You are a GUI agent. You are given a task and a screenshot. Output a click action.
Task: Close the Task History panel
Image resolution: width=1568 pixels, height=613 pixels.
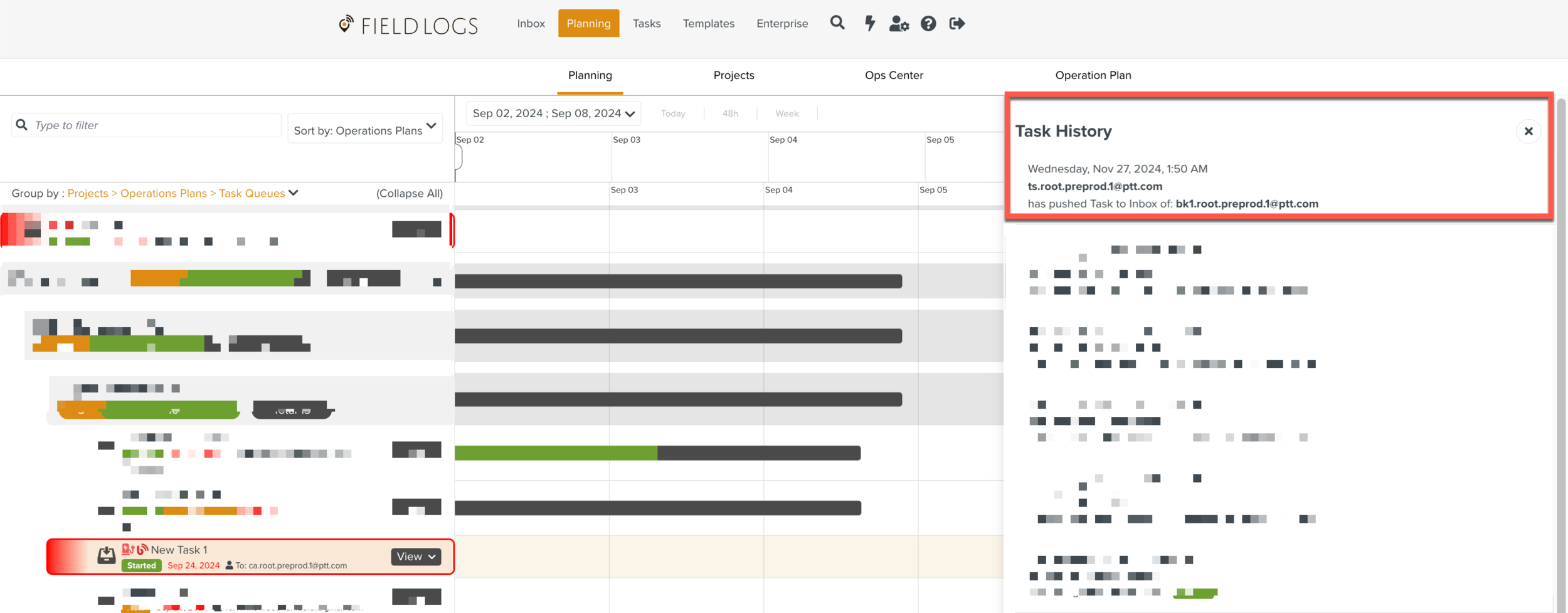(x=1528, y=131)
